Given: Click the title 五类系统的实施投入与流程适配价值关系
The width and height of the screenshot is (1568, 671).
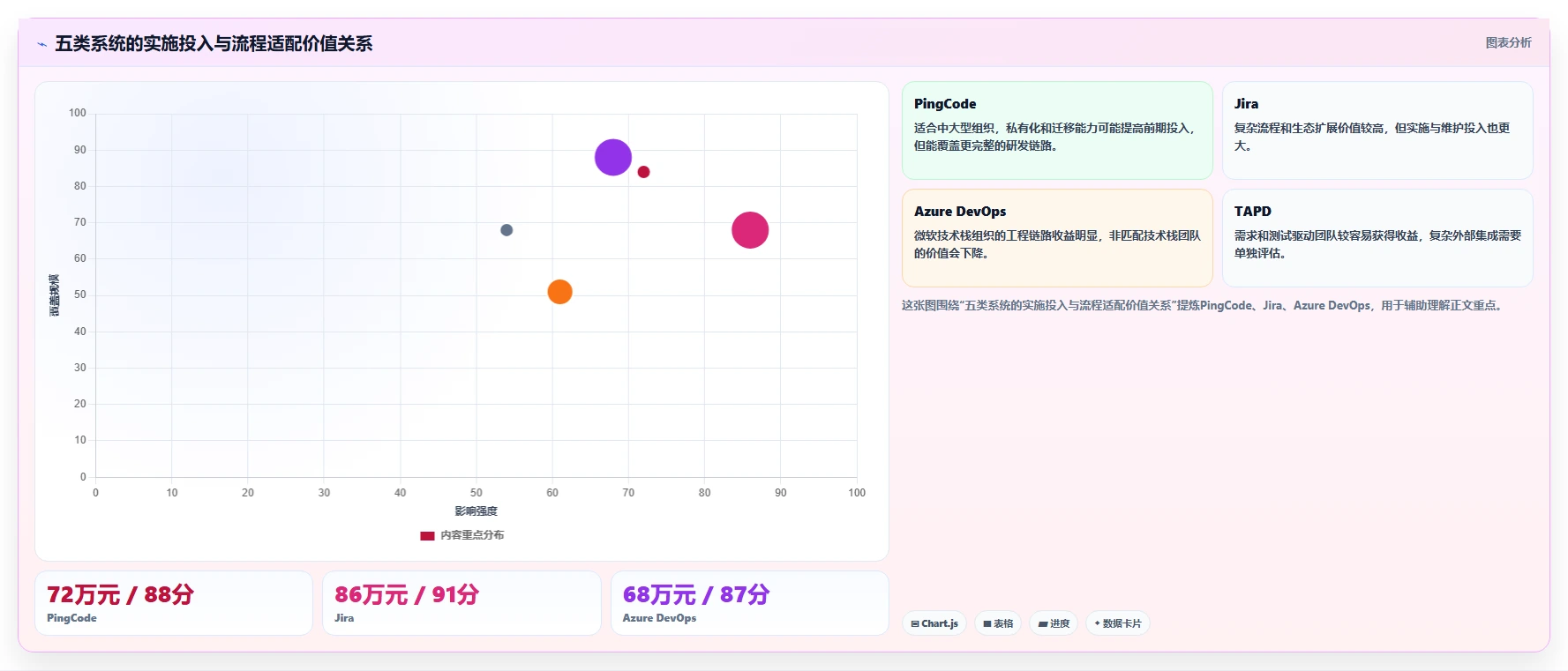Looking at the screenshot, I should coord(214,43).
